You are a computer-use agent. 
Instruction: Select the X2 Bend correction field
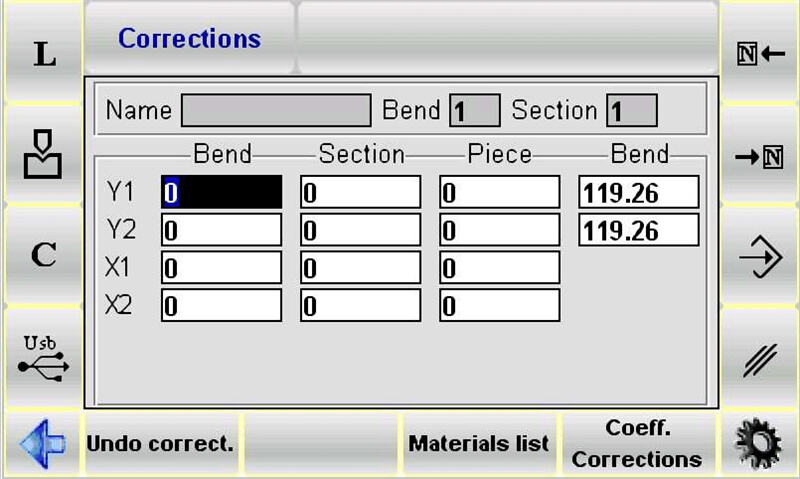221,306
